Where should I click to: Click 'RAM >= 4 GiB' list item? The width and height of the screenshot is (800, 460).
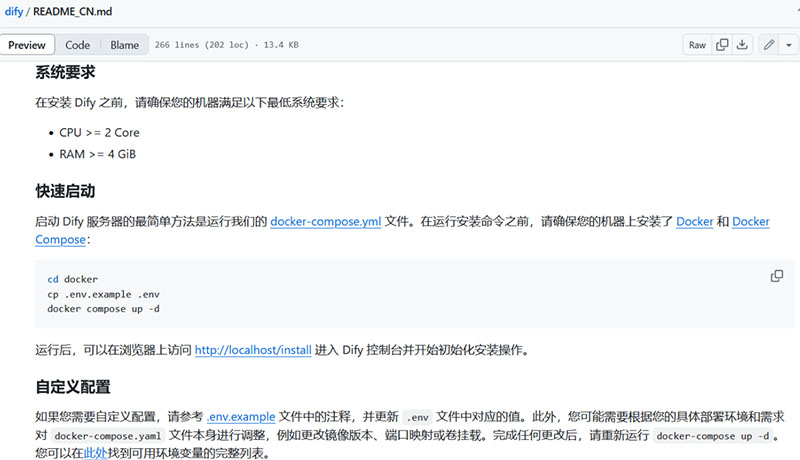(x=97, y=154)
